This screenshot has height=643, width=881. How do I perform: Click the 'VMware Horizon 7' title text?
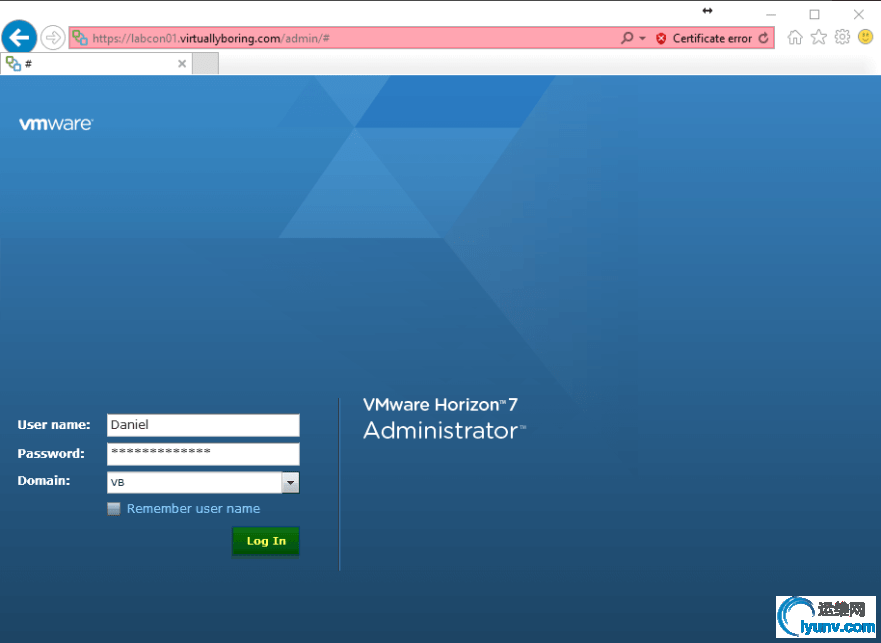pyautogui.click(x=440, y=405)
